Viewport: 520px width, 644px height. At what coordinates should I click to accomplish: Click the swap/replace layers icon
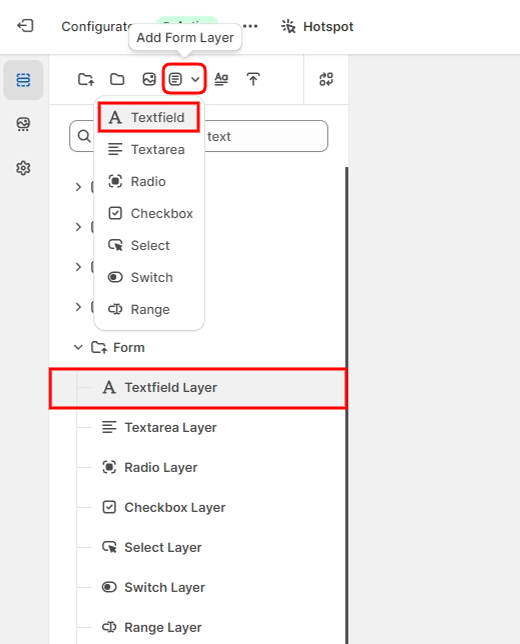326,79
